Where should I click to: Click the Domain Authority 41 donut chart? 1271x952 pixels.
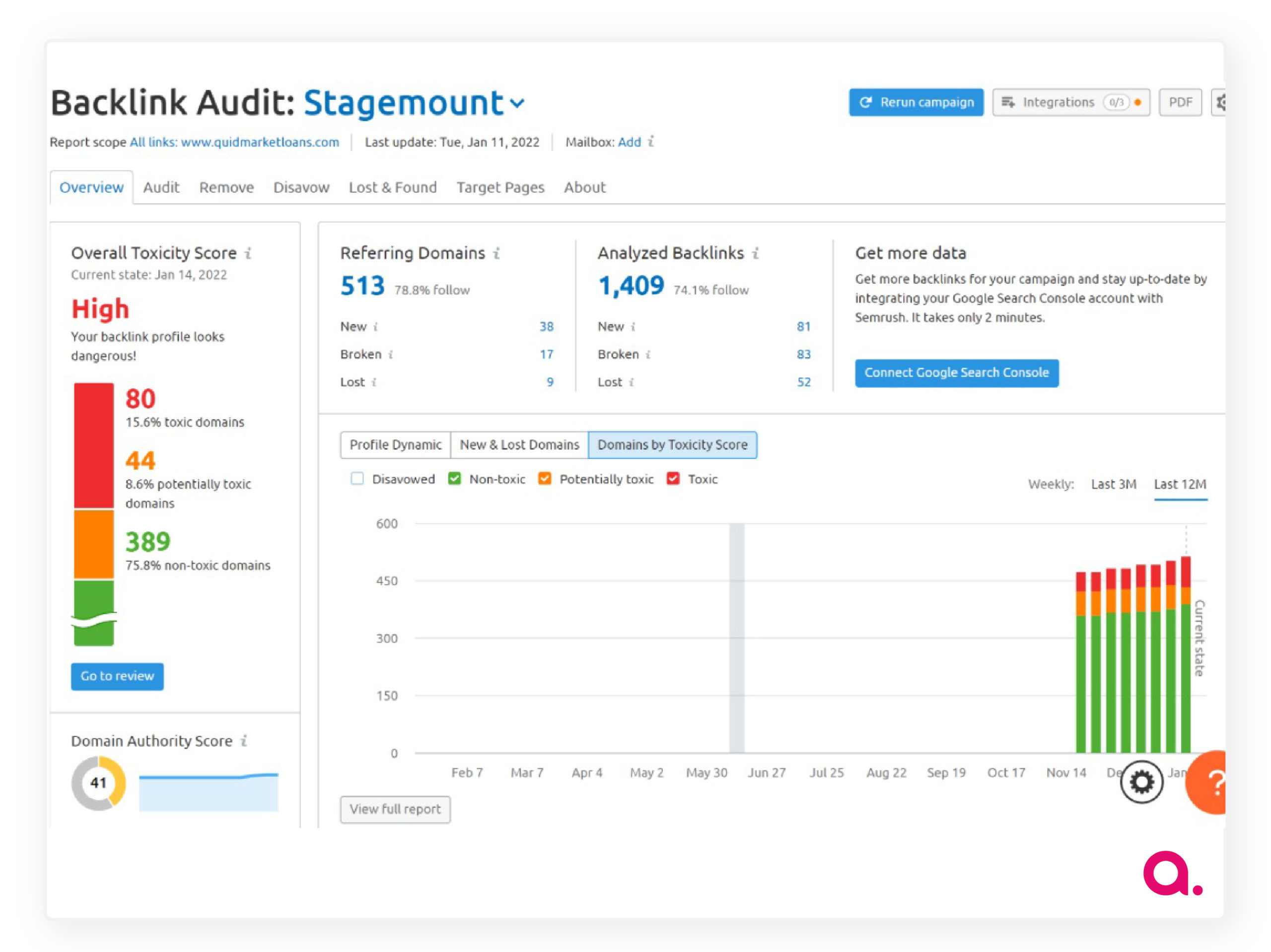point(98,783)
